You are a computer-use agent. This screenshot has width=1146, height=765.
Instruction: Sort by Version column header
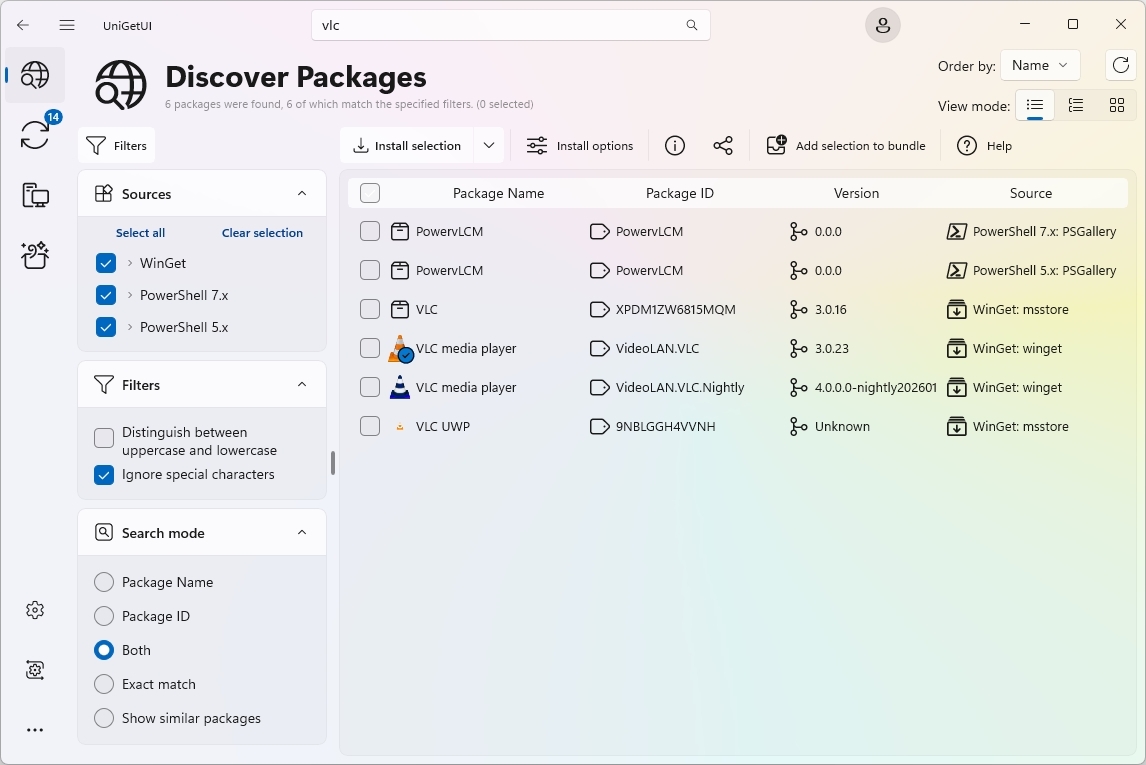(x=856, y=193)
